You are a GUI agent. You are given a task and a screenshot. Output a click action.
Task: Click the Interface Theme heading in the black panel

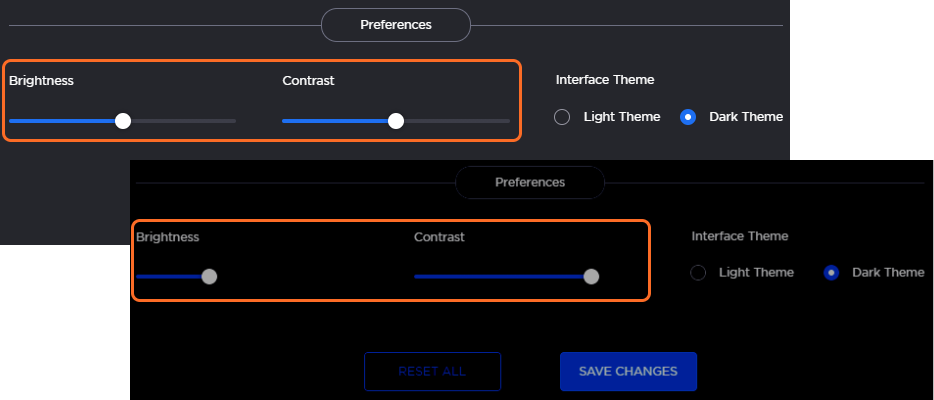pyautogui.click(x=740, y=237)
